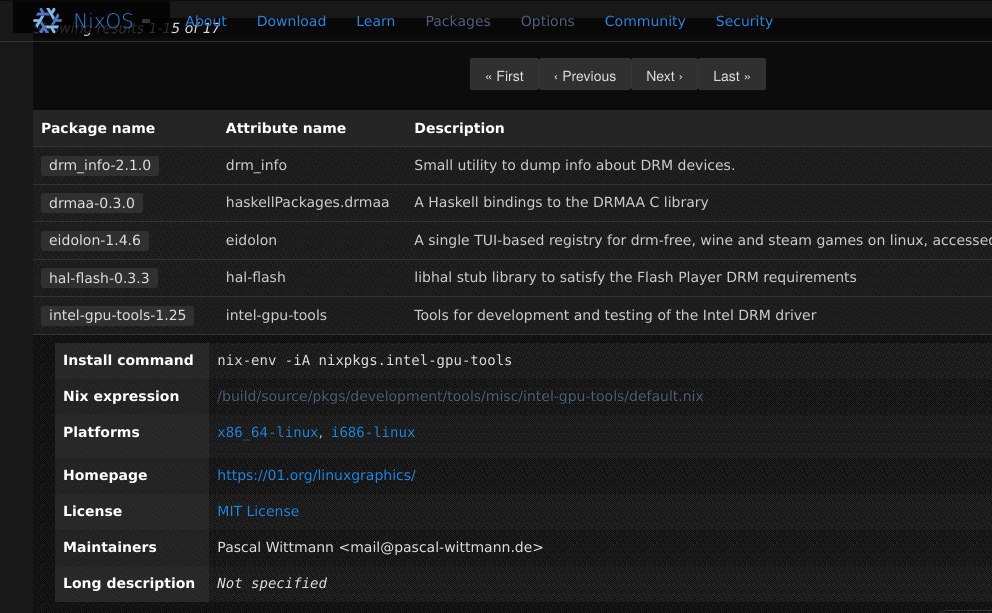
Task: Open the MIT License link
Action: click(x=257, y=511)
